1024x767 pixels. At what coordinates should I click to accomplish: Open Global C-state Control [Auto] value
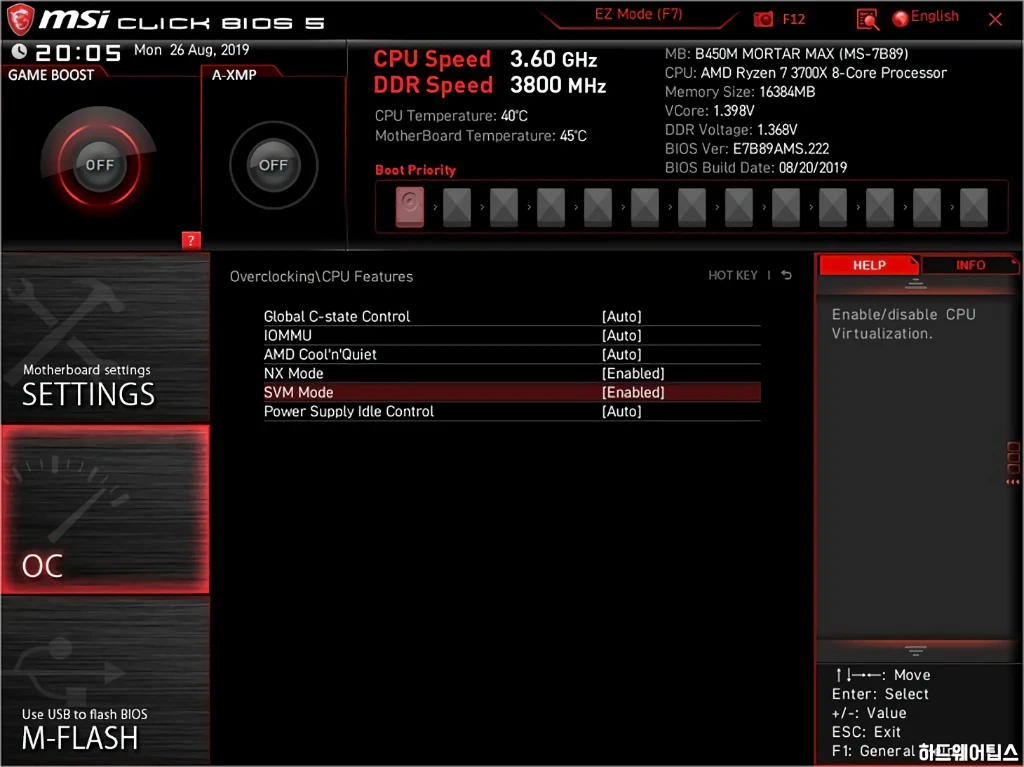pos(622,316)
